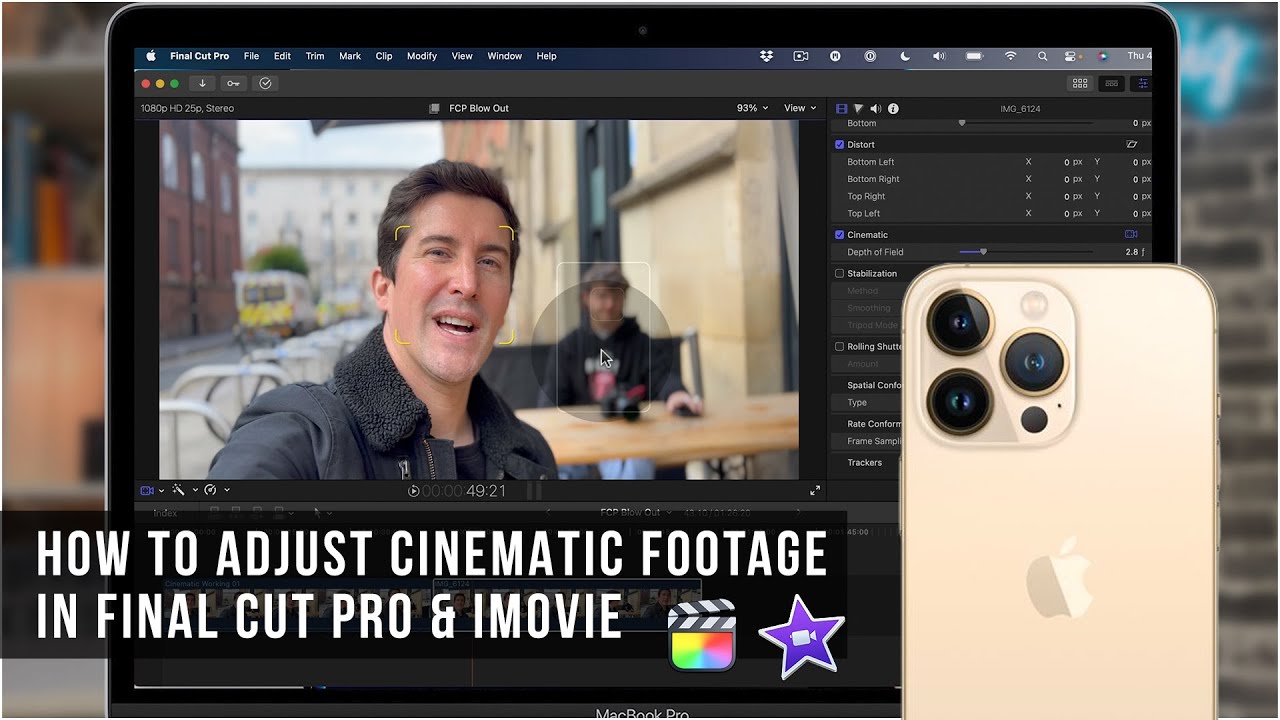The image size is (1280, 720).
Task: Toggle the Distort checkbox
Action: tap(840, 144)
